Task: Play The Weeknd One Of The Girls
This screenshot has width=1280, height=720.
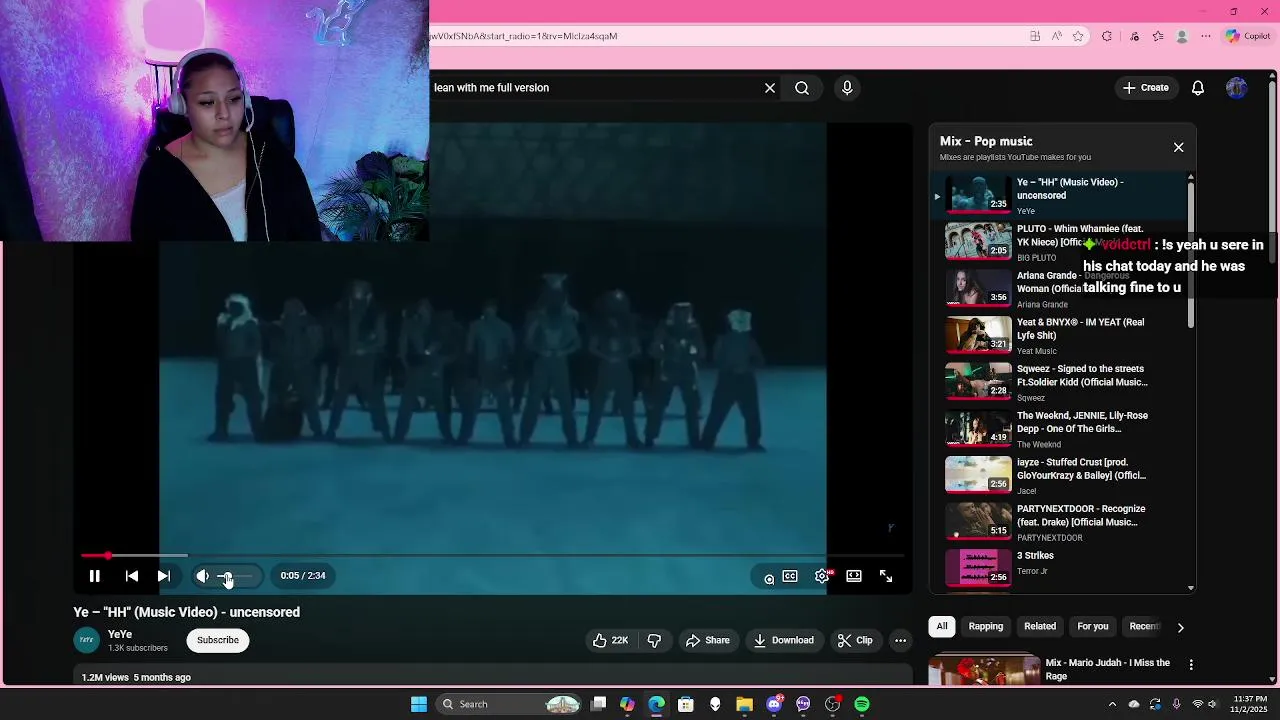Action: [1060, 429]
